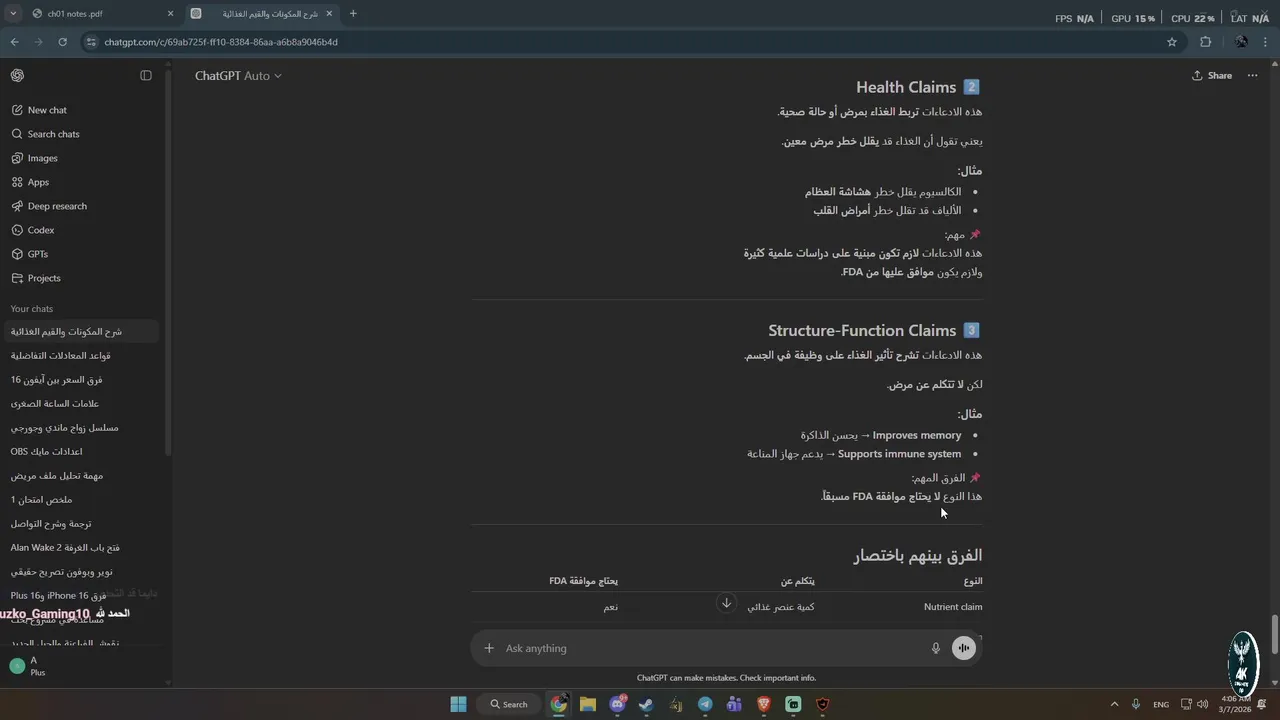Go back to the previous page
Image resolution: width=1280 pixels, height=720 pixels.
click(x=14, y=42)
